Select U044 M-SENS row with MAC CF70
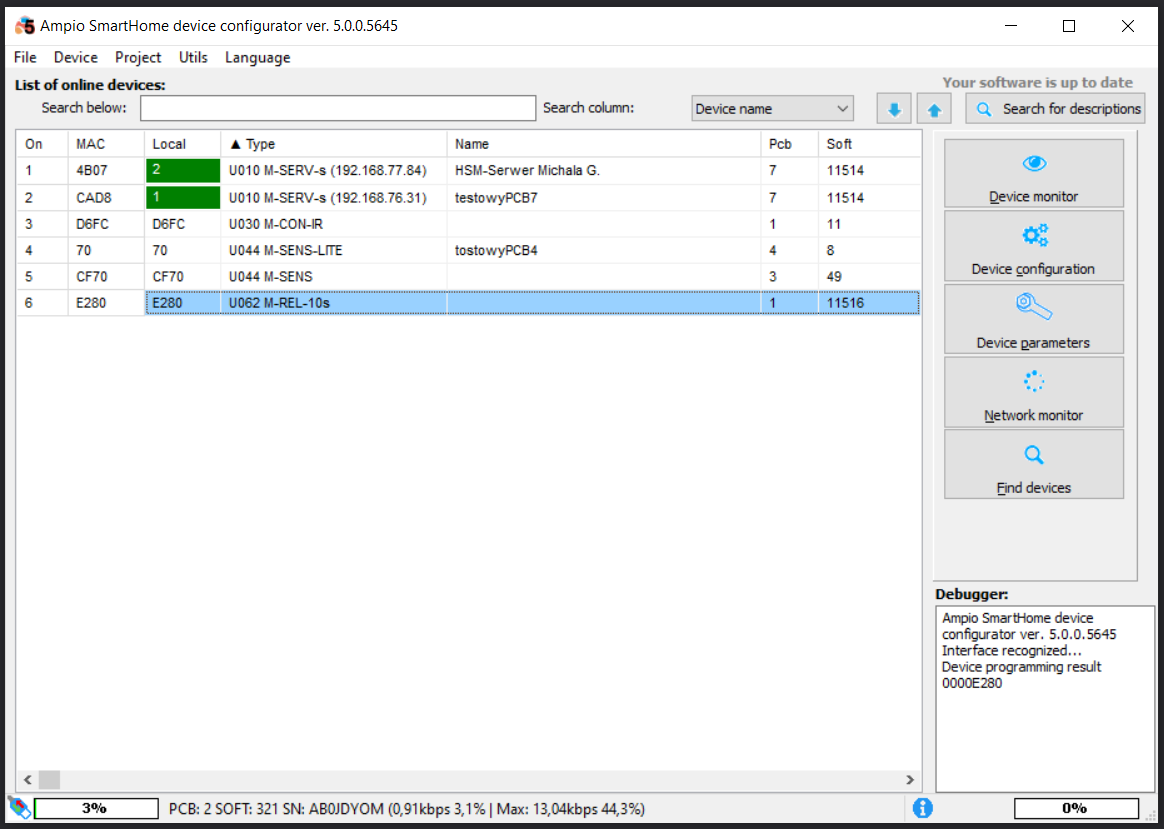This screenshot has height=829, width=1164. 468,277
